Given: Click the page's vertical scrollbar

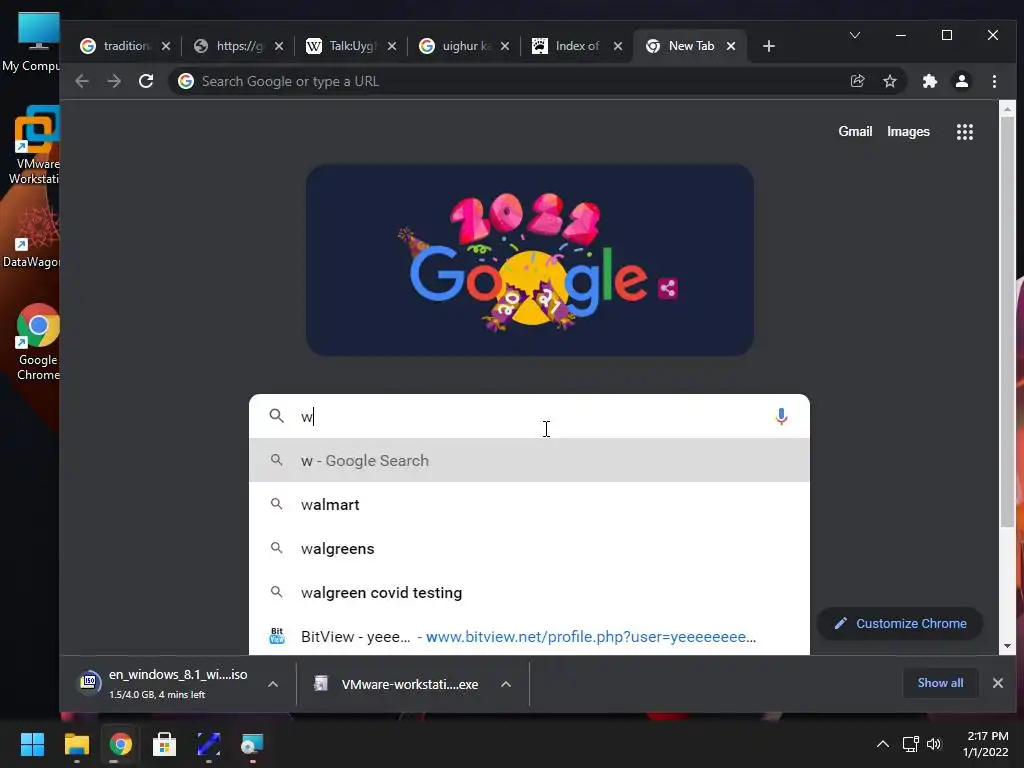Looking at the screenshot, I should [x=1007, y=321].
